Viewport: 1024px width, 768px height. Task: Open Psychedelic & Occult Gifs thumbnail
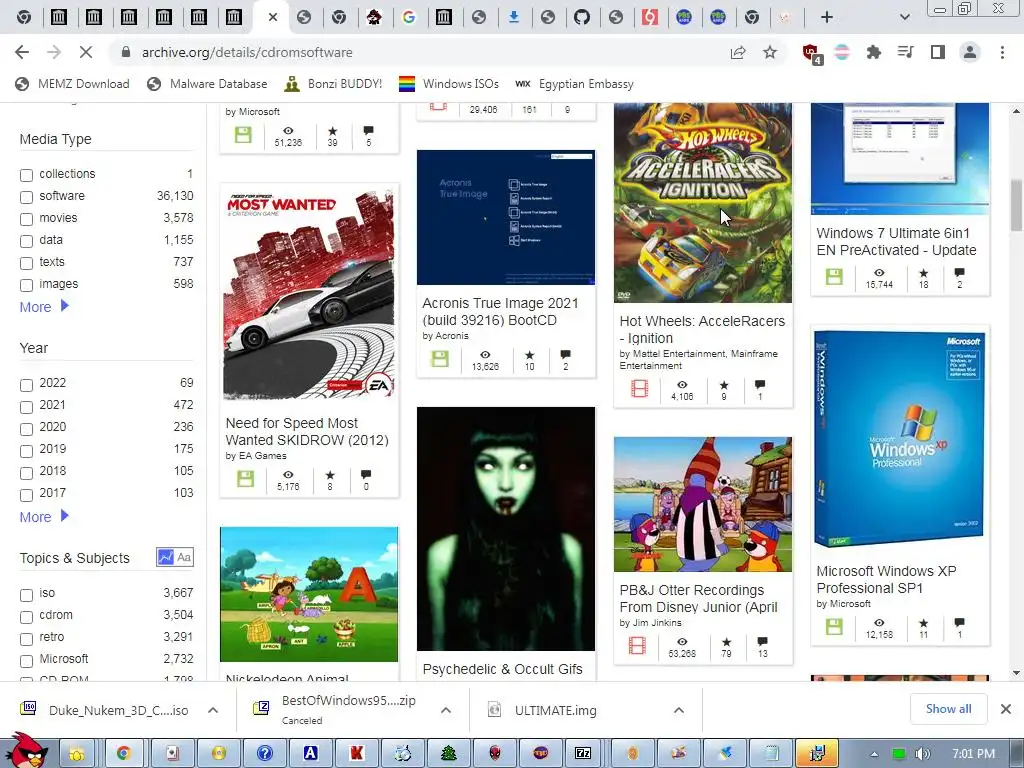[506, 529]
